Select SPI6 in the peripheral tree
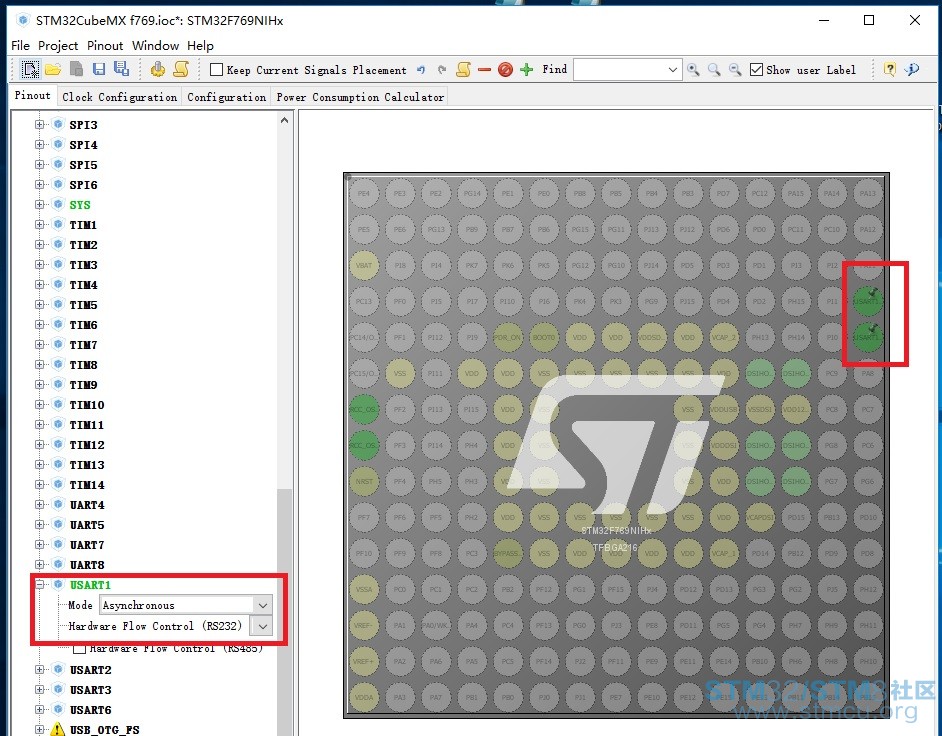The width and height of the screenshot is (942, 736). tap(83, 184)
